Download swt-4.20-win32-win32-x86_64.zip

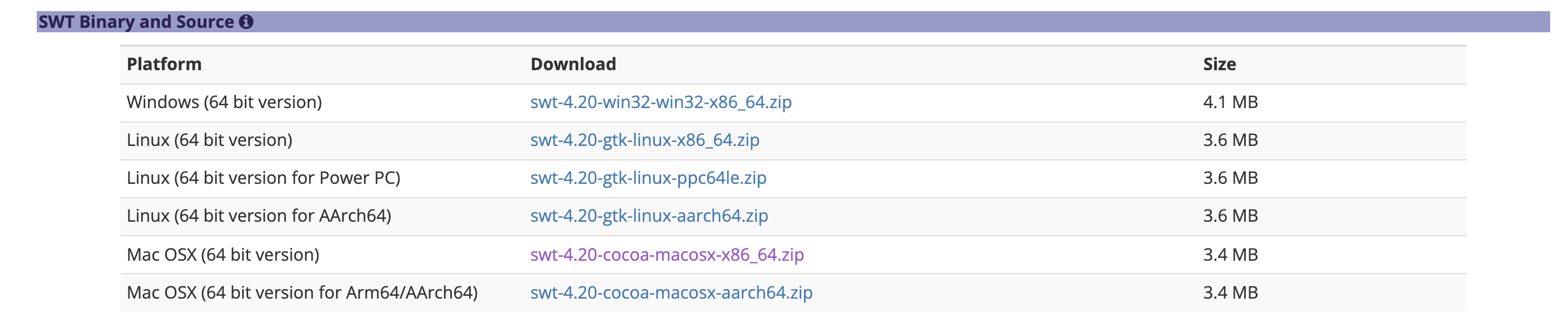pos(660,102)
